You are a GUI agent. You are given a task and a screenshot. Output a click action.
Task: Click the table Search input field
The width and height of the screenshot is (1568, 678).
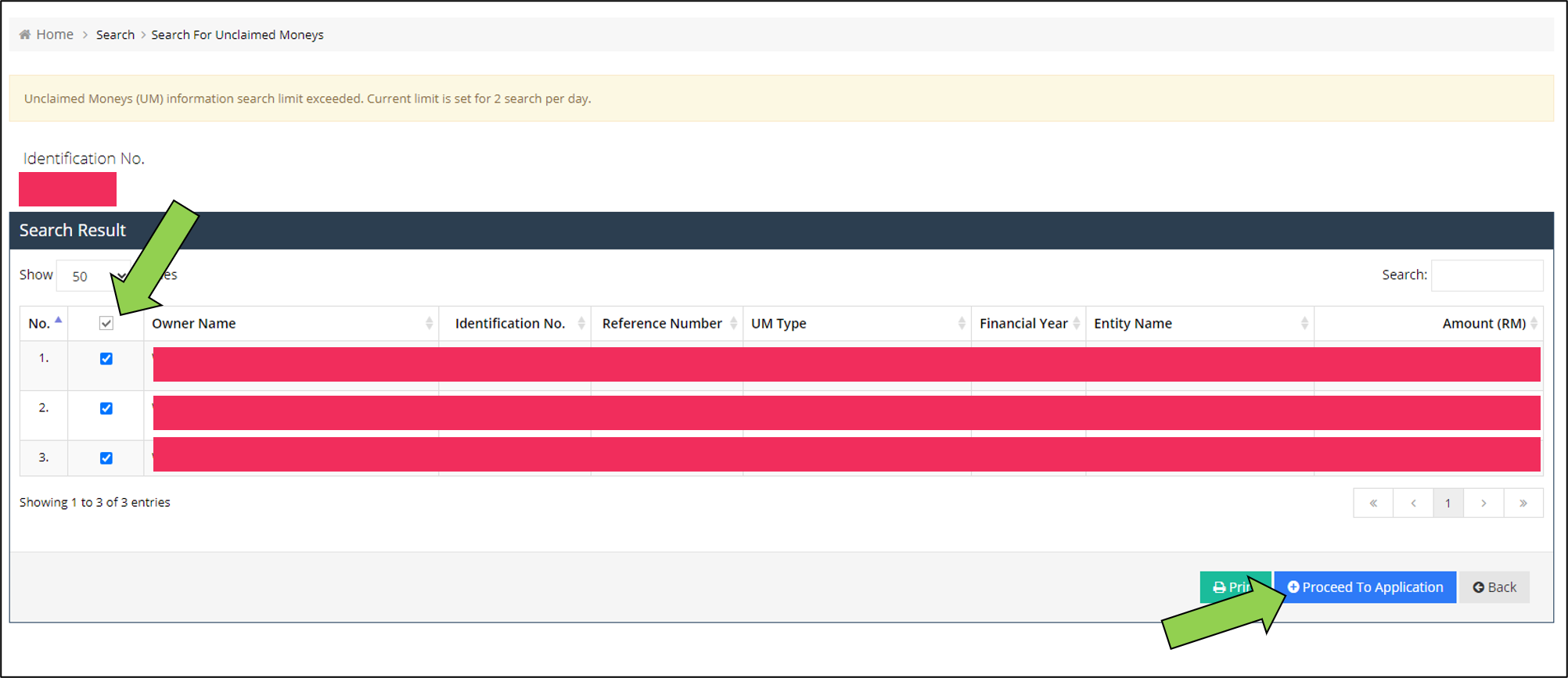pyautogui.click(x=1487, y=275)
